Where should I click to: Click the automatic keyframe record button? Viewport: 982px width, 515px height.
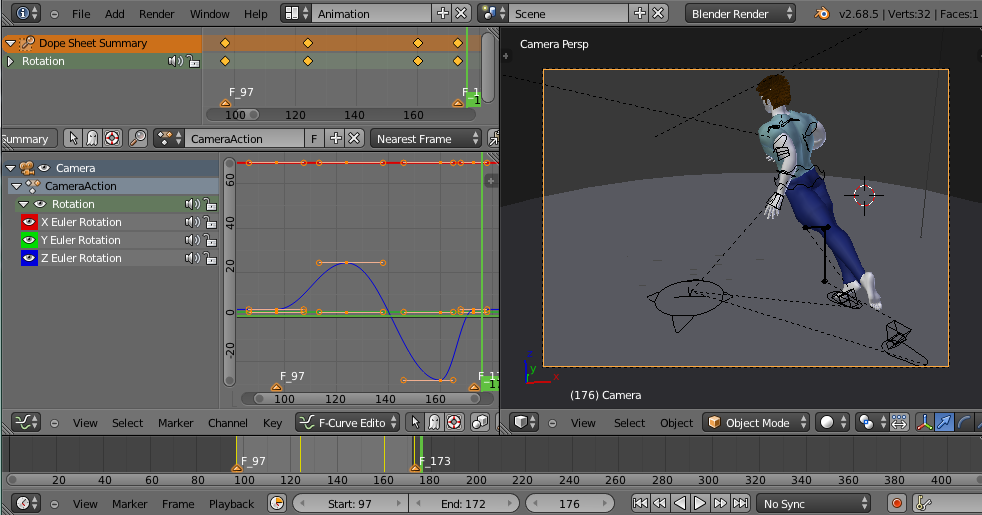897,504
